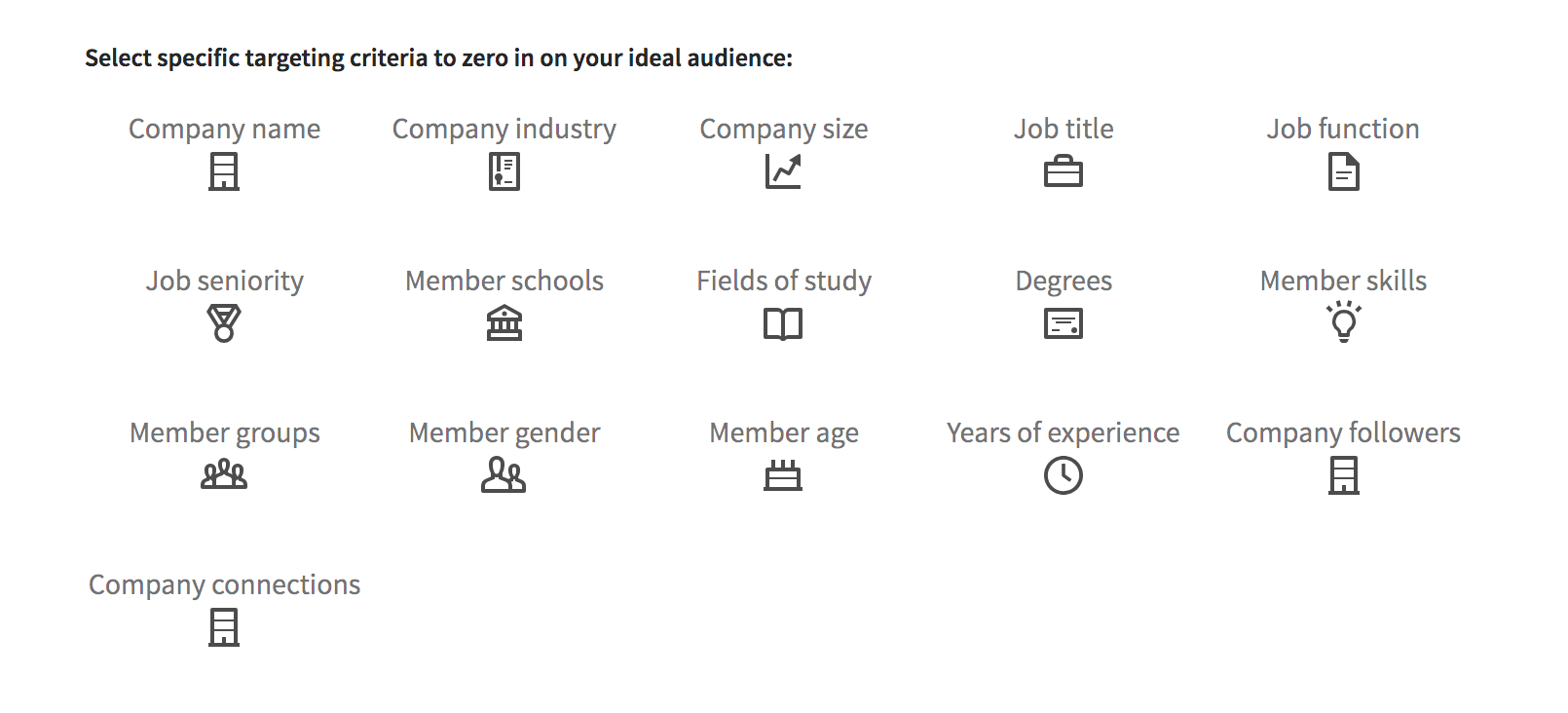Image resolution: width=1568 pixels, height=713 pixels.
Task: Select the Member skills lightbulb icon
Action: click(1343, 321)
